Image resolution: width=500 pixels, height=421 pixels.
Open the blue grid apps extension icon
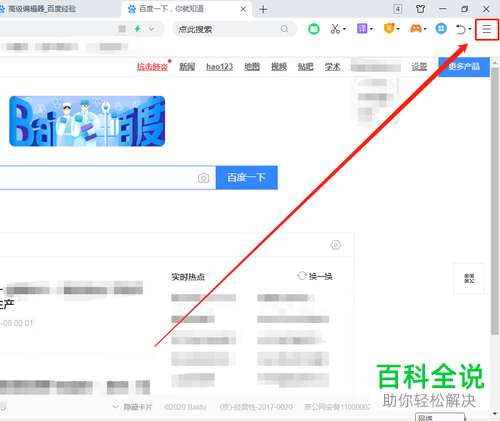441,29
